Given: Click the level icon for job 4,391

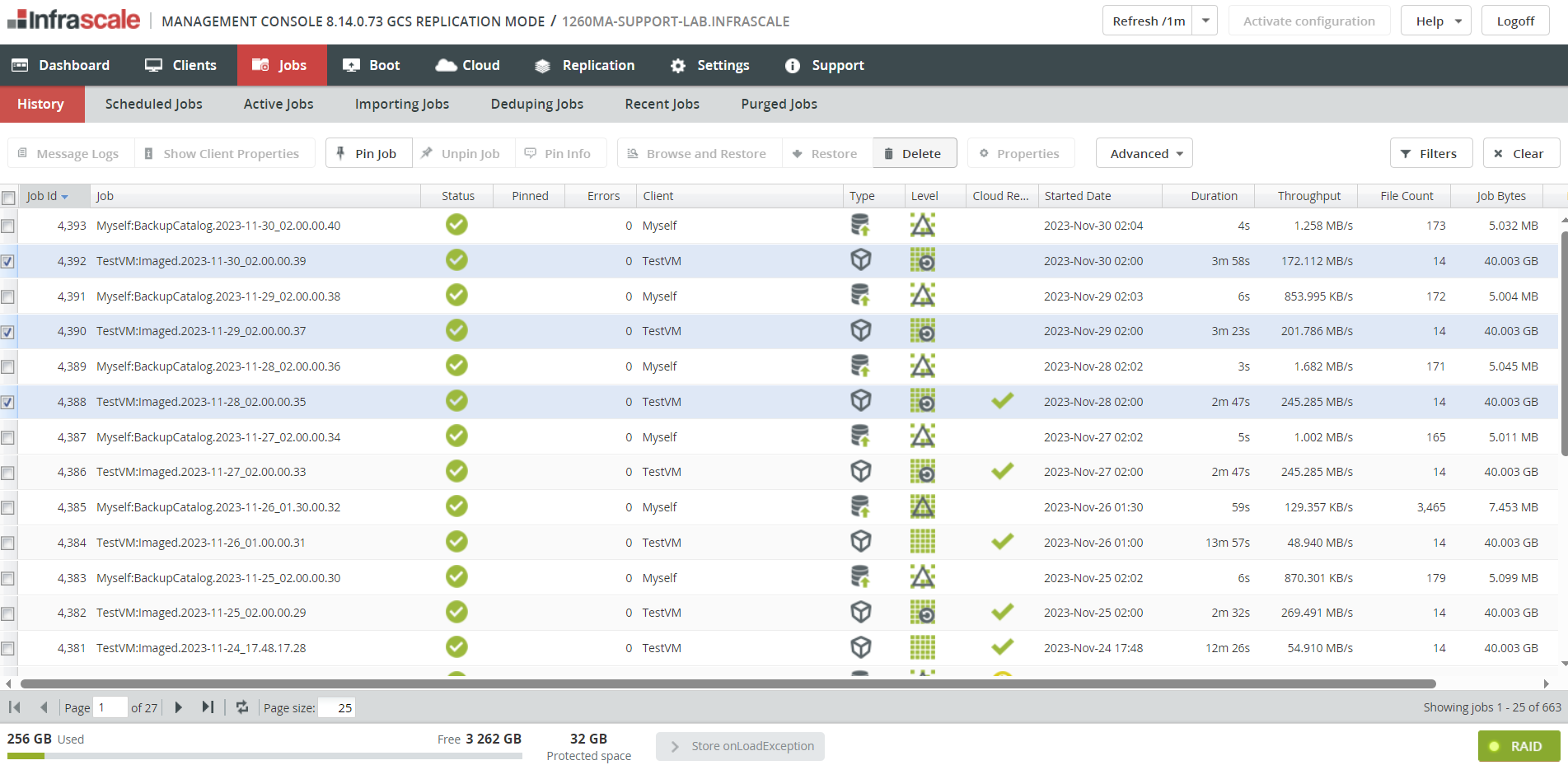Looking at the screenshot, I should pyautogui.click(x=922, y=296).
